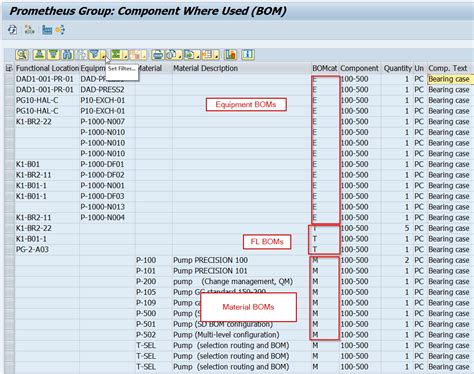Sort the list in descending order
Screen dimensions: 474x374
point(53,55)
